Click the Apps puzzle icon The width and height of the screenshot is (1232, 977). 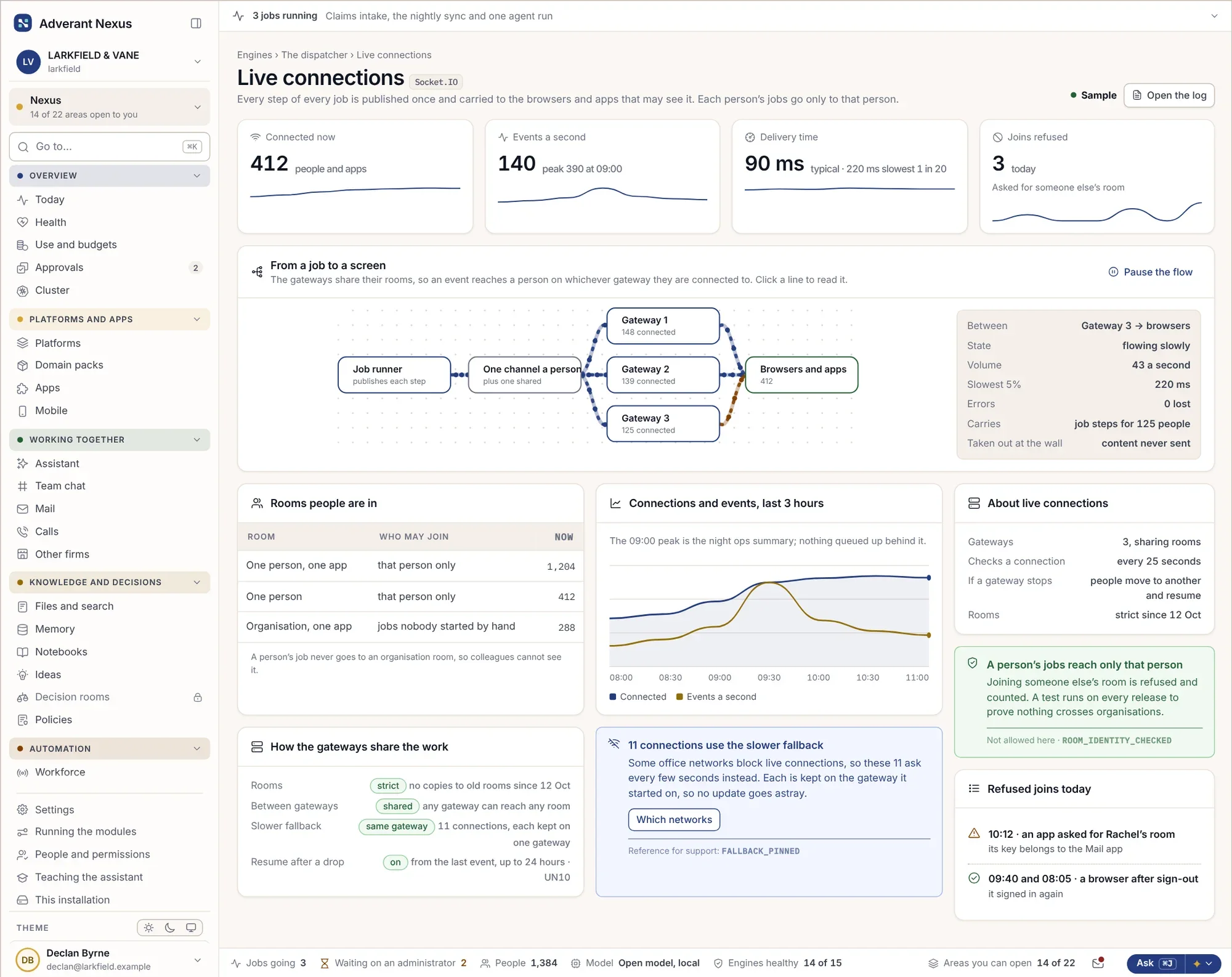point(23,388)
